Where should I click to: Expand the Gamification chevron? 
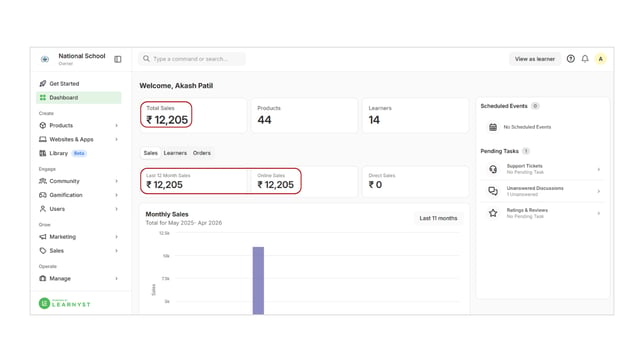[x=117, y=195]
